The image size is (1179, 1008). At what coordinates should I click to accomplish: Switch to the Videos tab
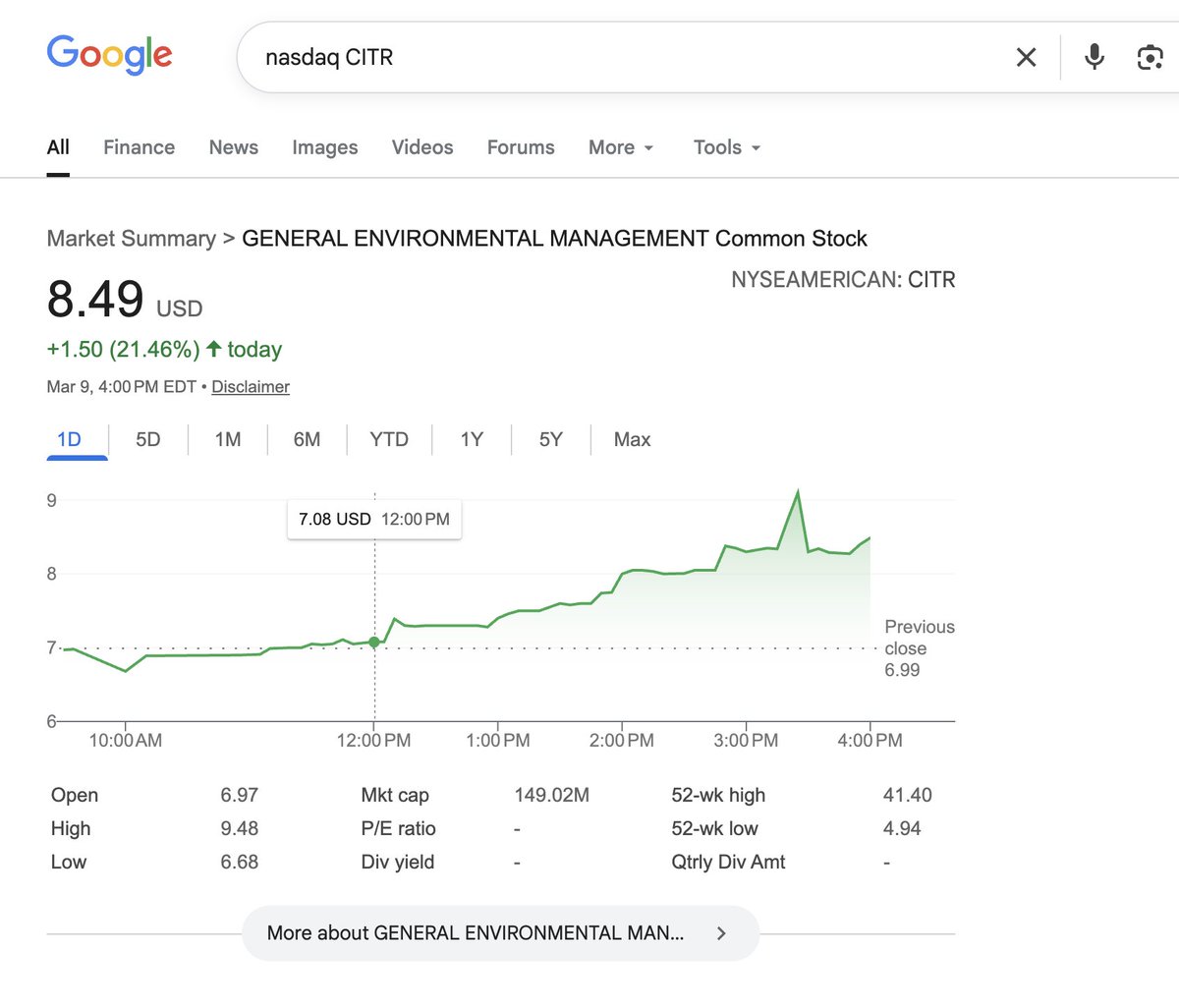point(422,147)
